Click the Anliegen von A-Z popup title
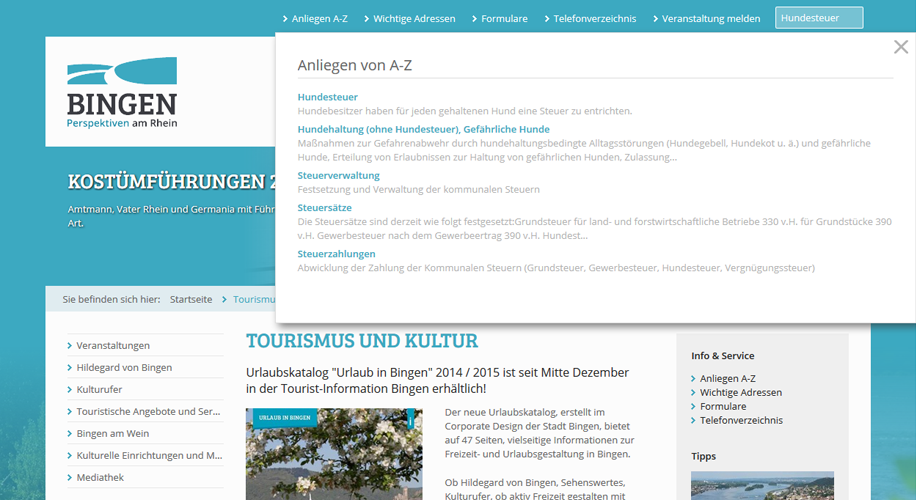Viewport: 916px width, 500px height. click(355, 65)
